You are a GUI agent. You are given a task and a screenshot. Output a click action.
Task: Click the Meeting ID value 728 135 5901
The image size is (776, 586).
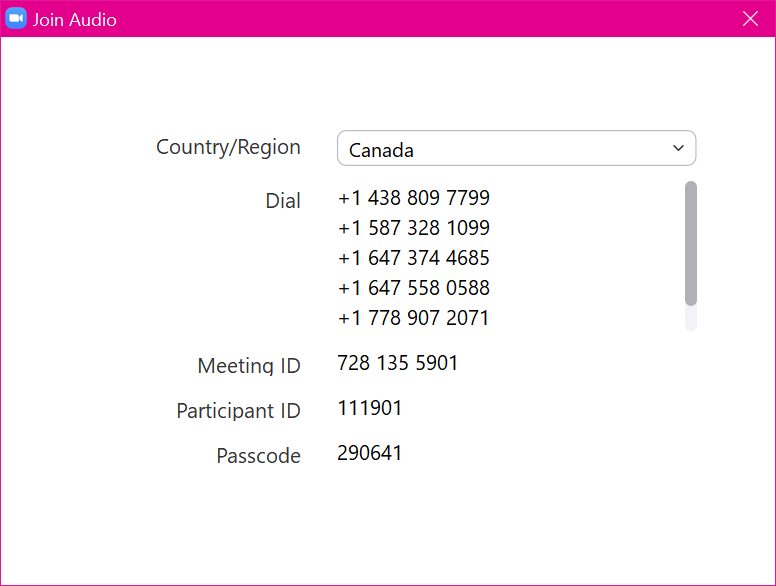point(398,363)
